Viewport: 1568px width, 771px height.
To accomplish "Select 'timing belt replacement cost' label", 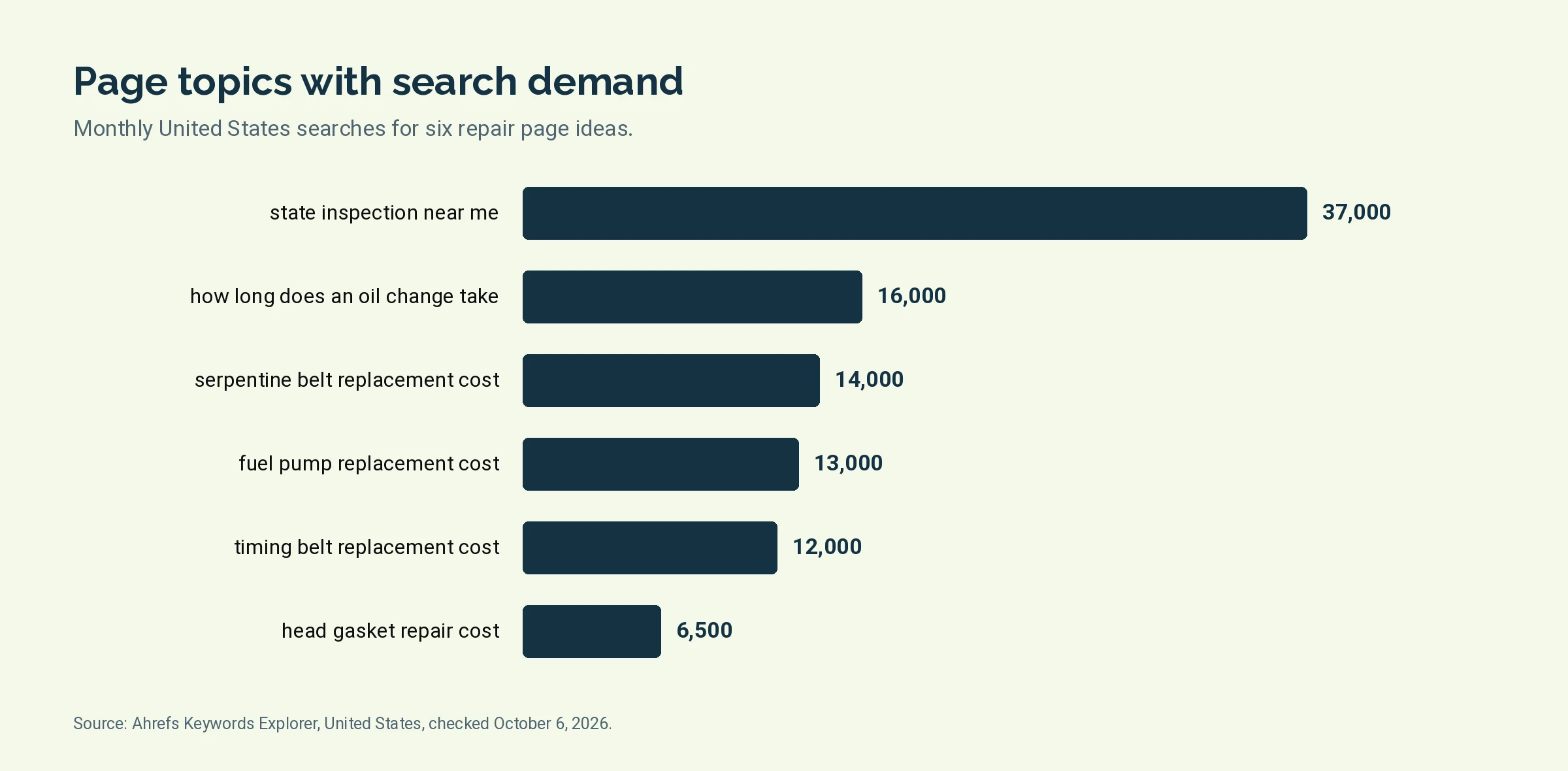I will (x=367, y=548).
